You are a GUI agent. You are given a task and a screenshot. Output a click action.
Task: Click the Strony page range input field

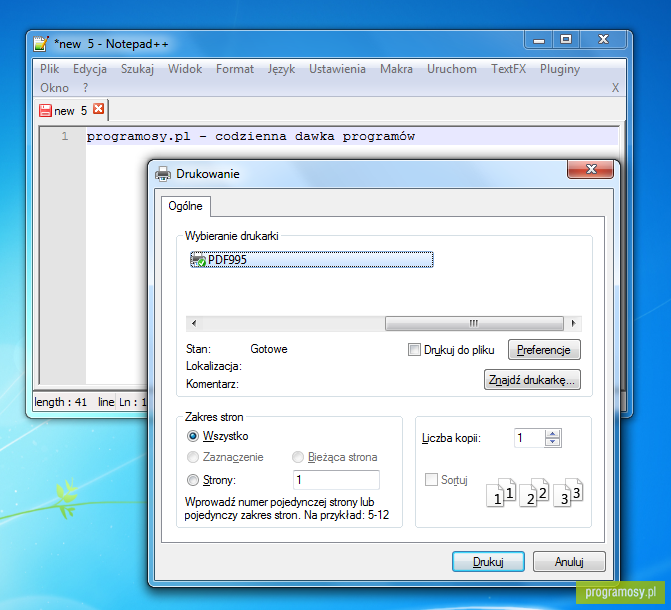336,480
